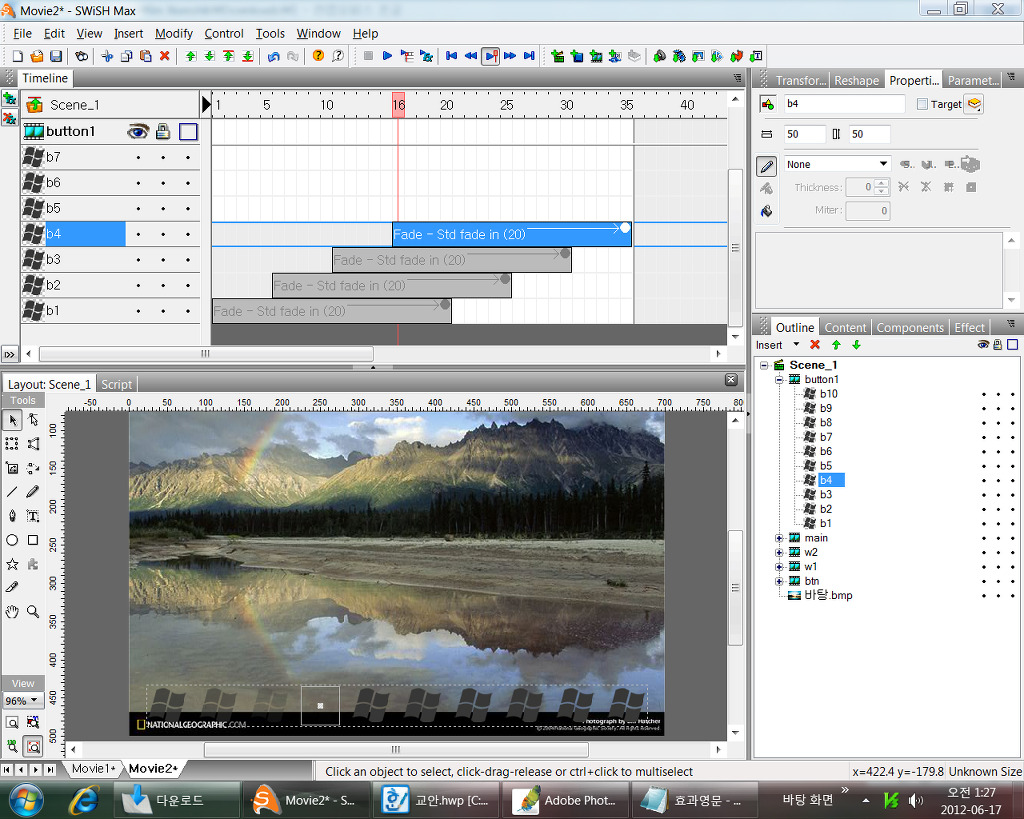
Task: Select the Text tool
Action: tap(33, 516)
